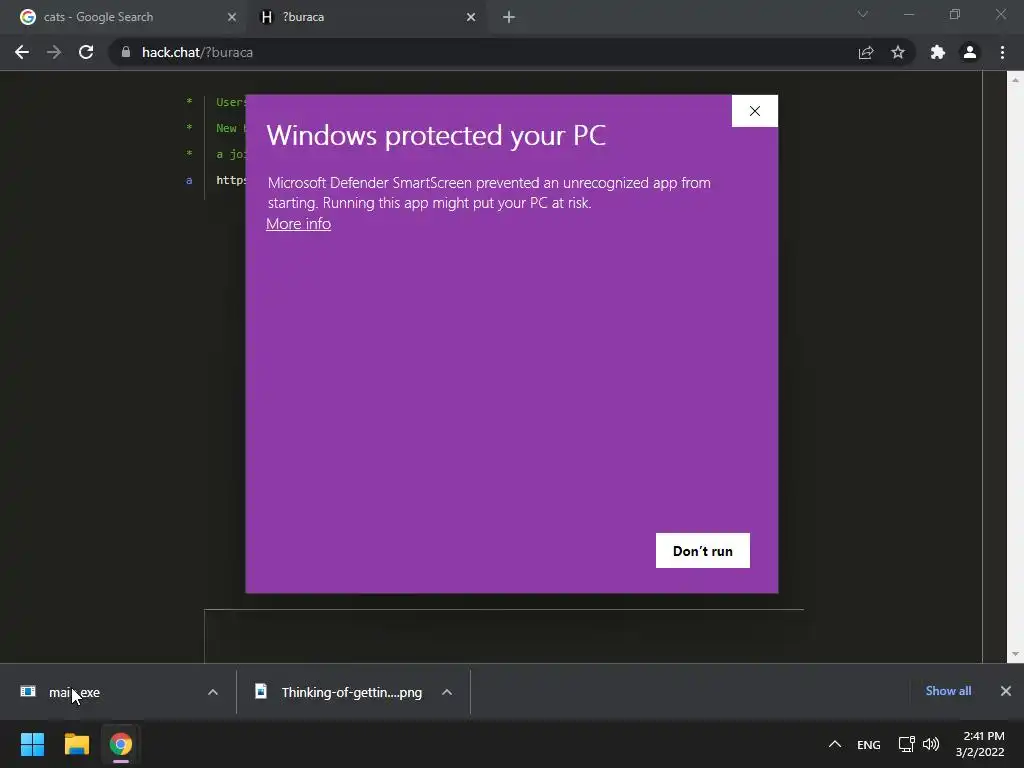Open the Windows Start menu

click(x=32, y=744)
